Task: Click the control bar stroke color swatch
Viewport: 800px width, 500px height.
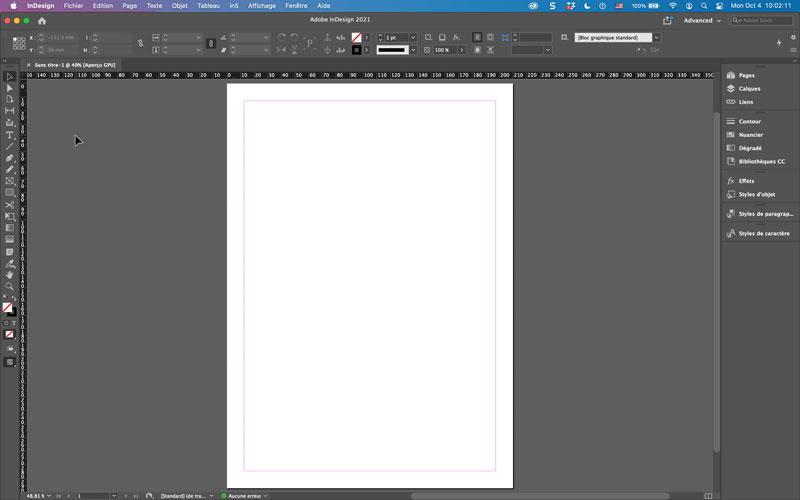Action: tap(356, 50)
